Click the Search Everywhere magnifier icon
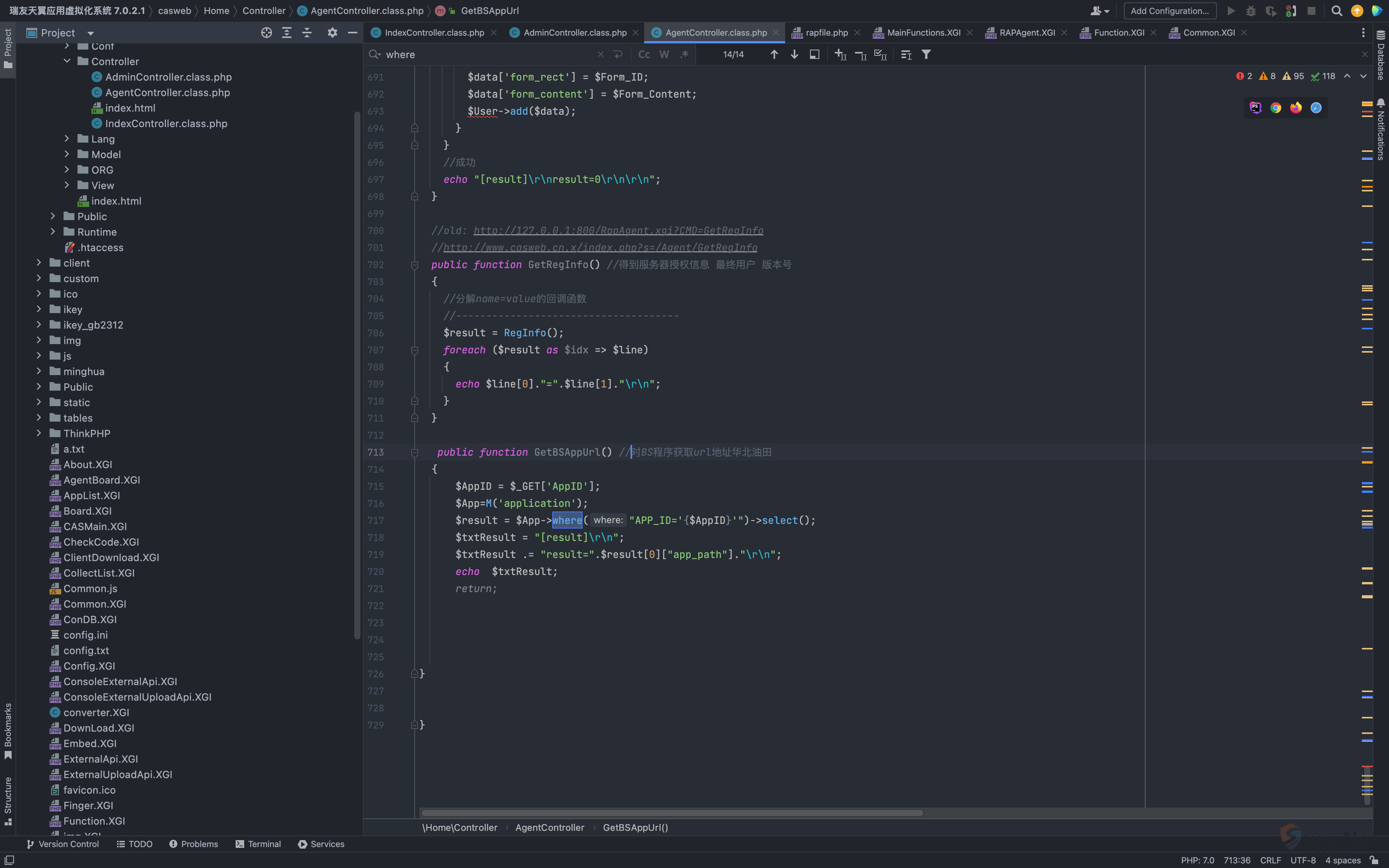The image size is (1389, 868). tap(1337, 11)
